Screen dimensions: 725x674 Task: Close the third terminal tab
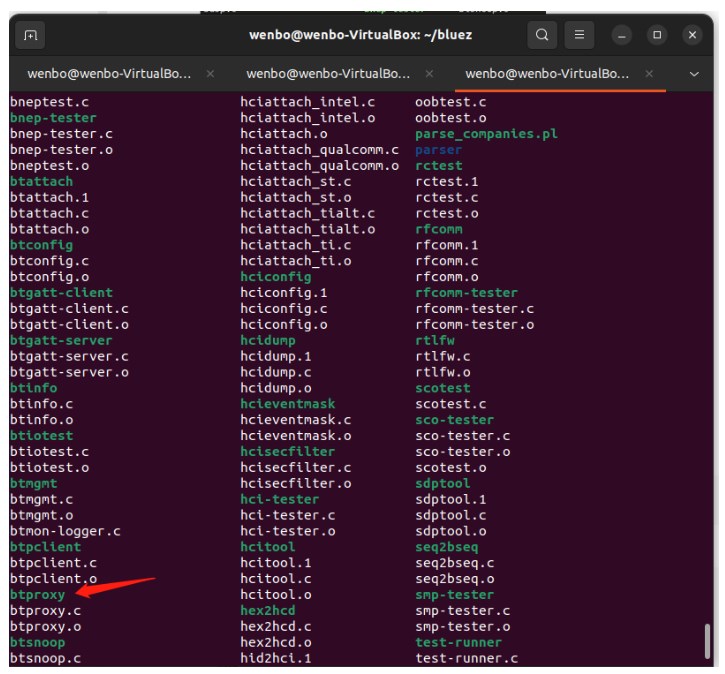649,74
